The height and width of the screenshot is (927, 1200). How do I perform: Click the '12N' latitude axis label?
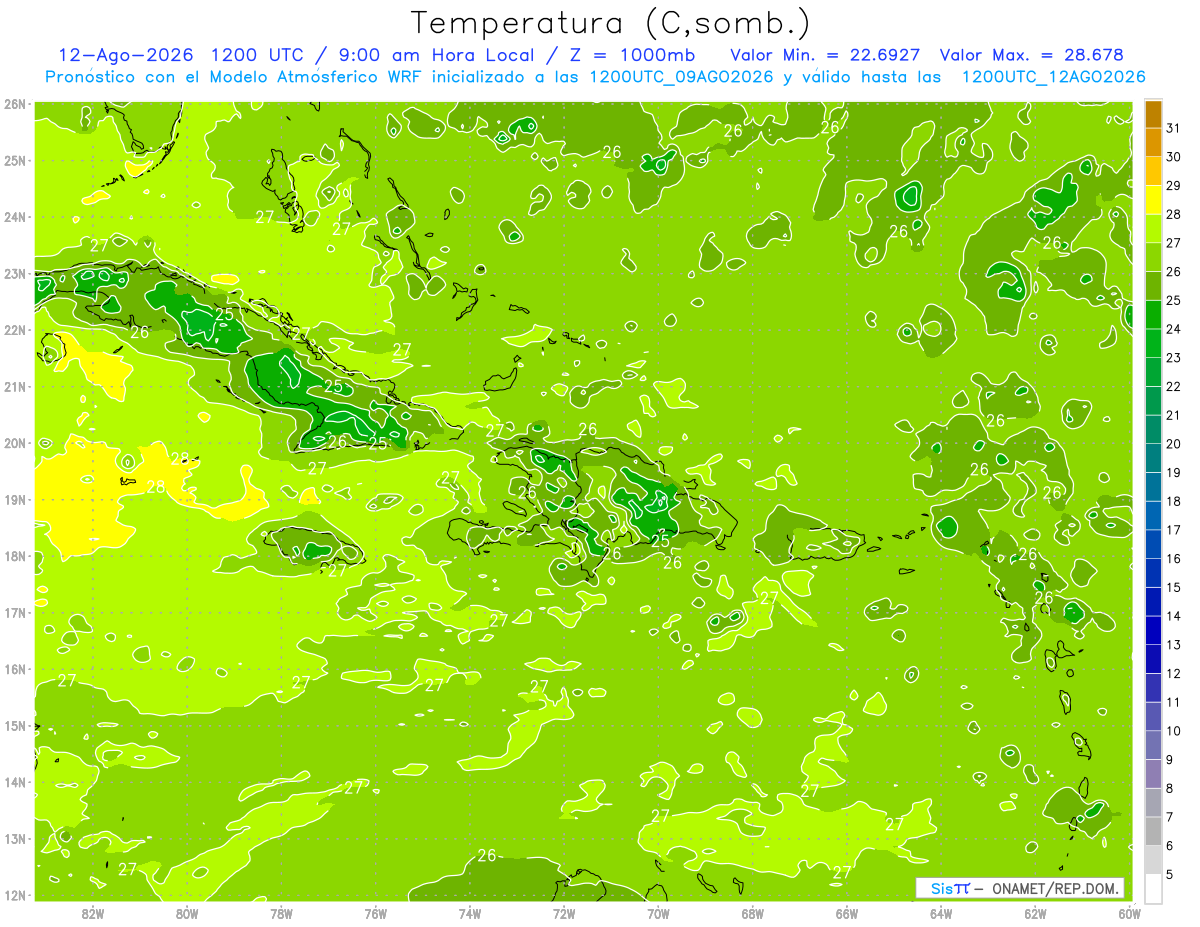click(x=14, y=895)
